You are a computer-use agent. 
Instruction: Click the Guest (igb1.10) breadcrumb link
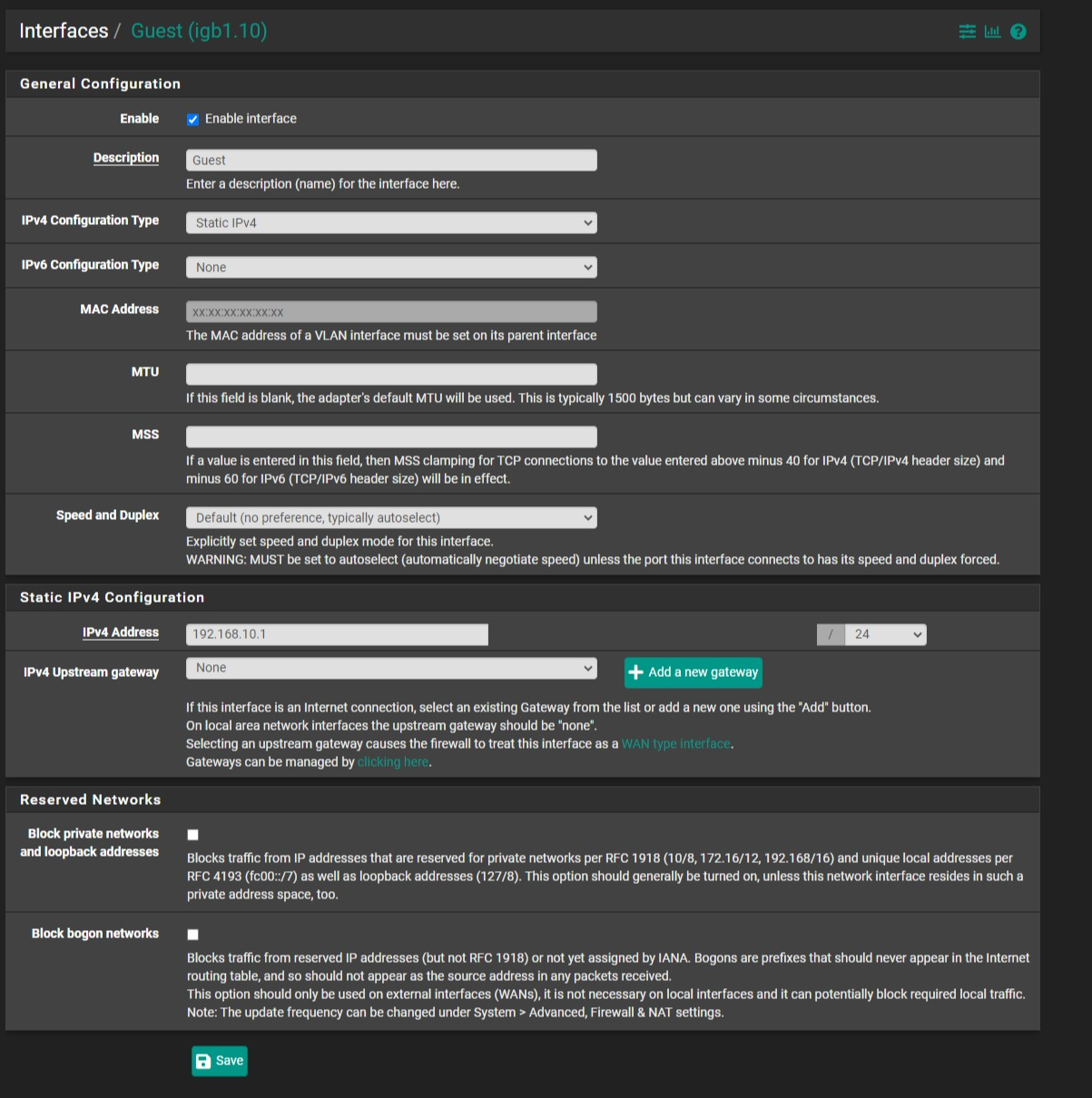[x=199, y=31]
